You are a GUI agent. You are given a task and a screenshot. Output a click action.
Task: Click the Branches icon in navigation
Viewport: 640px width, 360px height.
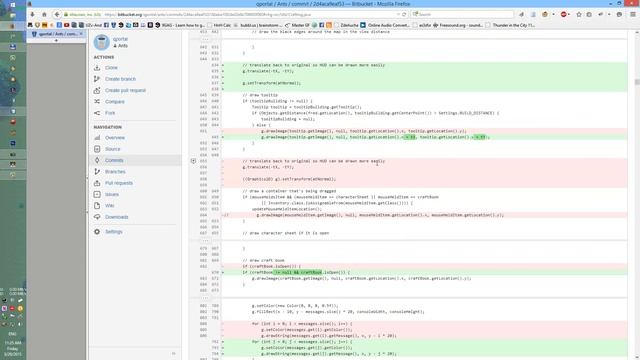coord(97,172)
